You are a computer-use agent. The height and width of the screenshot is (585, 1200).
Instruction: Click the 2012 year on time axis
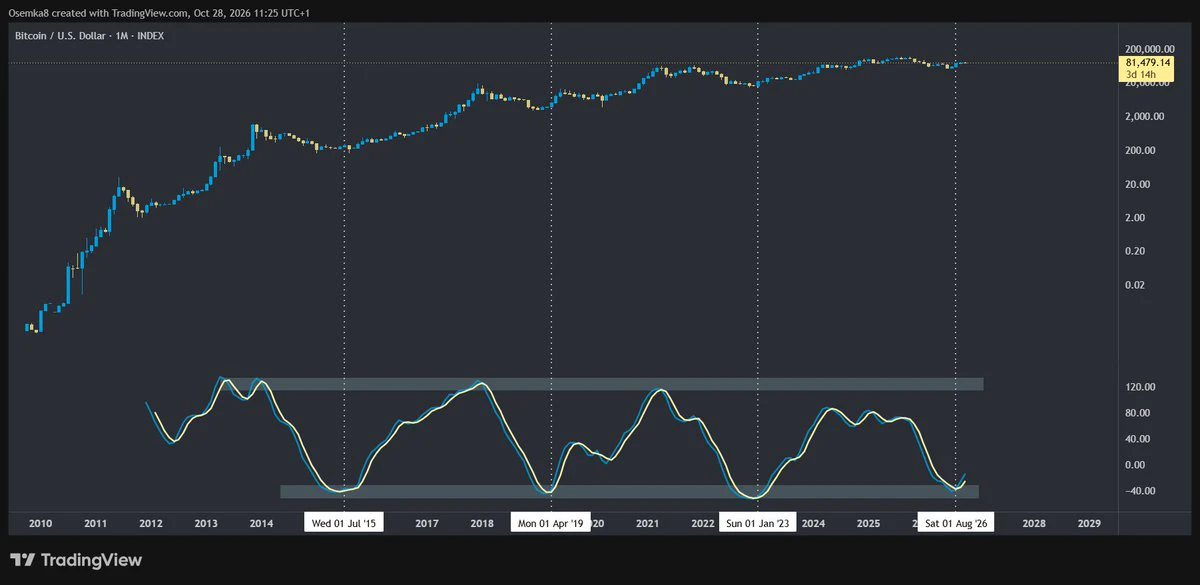coord(151,523)
